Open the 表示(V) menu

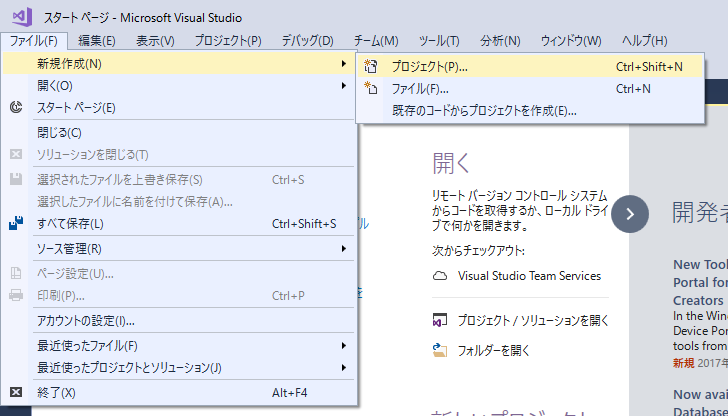click(155, 41)
